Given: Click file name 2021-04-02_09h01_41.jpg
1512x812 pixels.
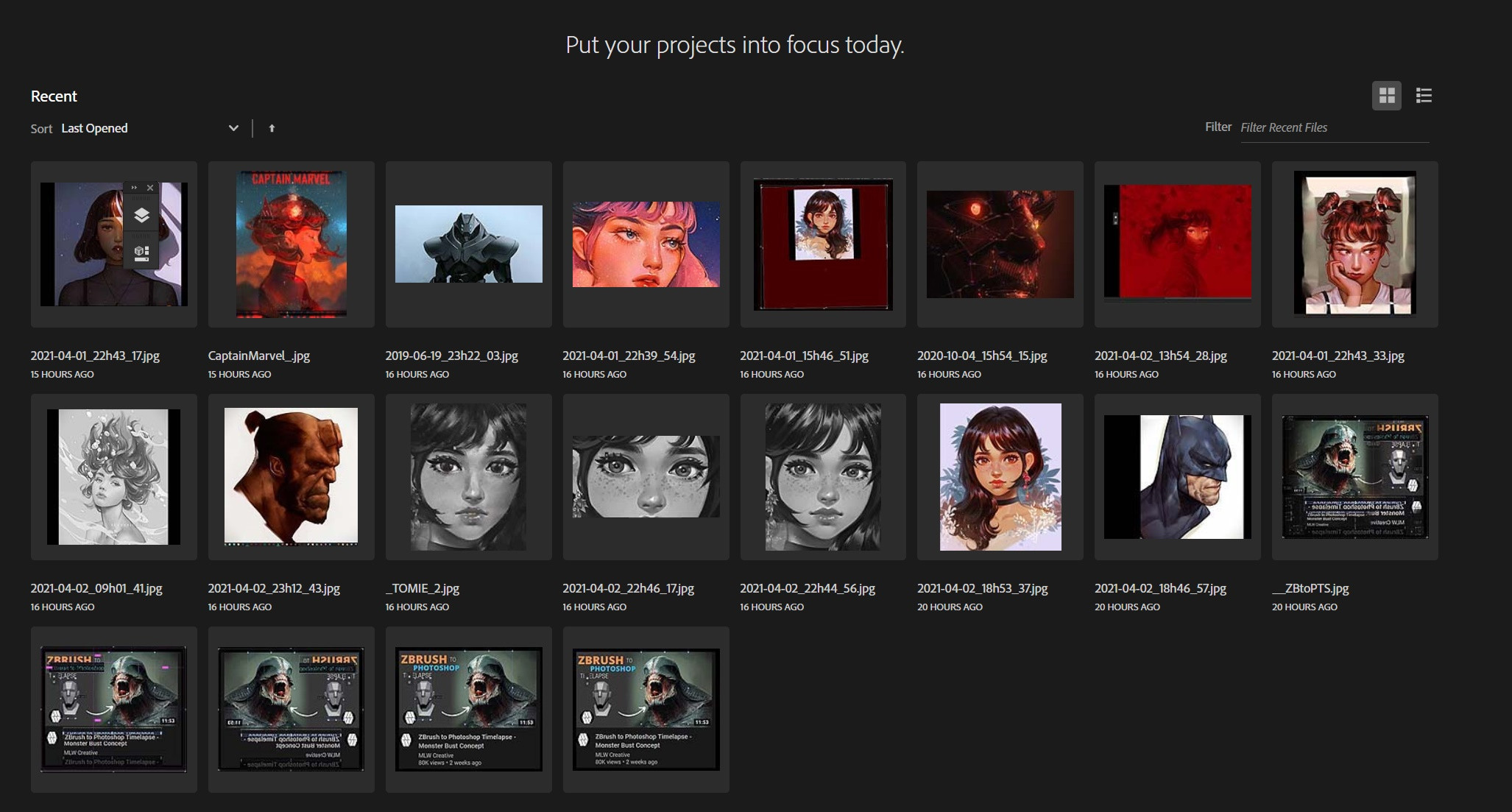Looking at the screenshot, I should tap(96, 588).
